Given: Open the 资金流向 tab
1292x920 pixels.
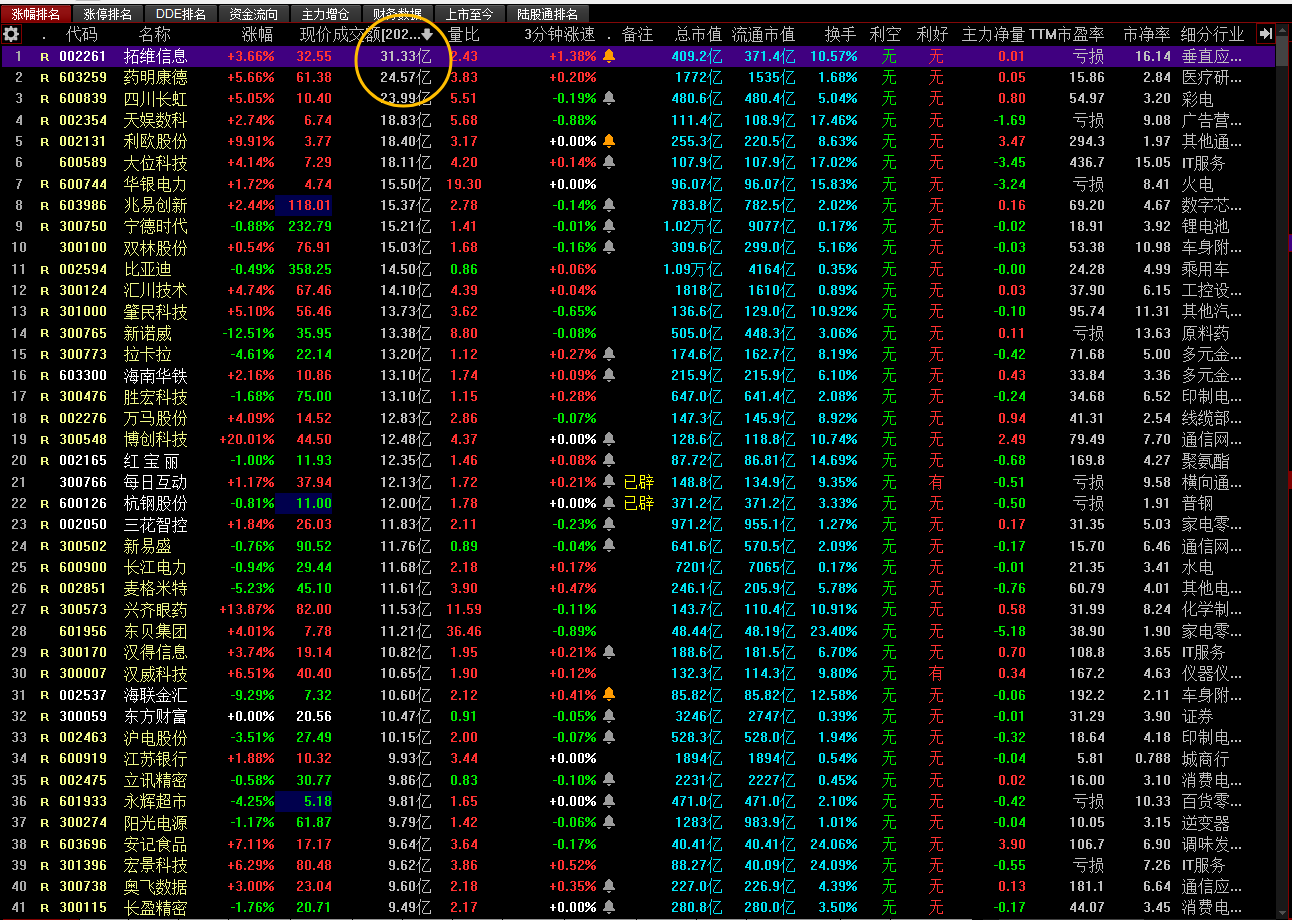Looking at the screenshot, I should [254, 14].
